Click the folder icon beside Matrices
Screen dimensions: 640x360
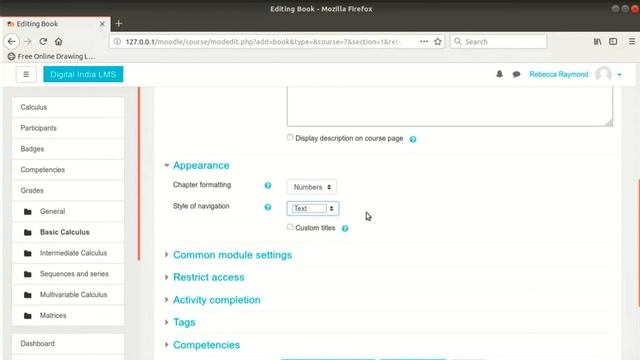(x=28, y=316)
